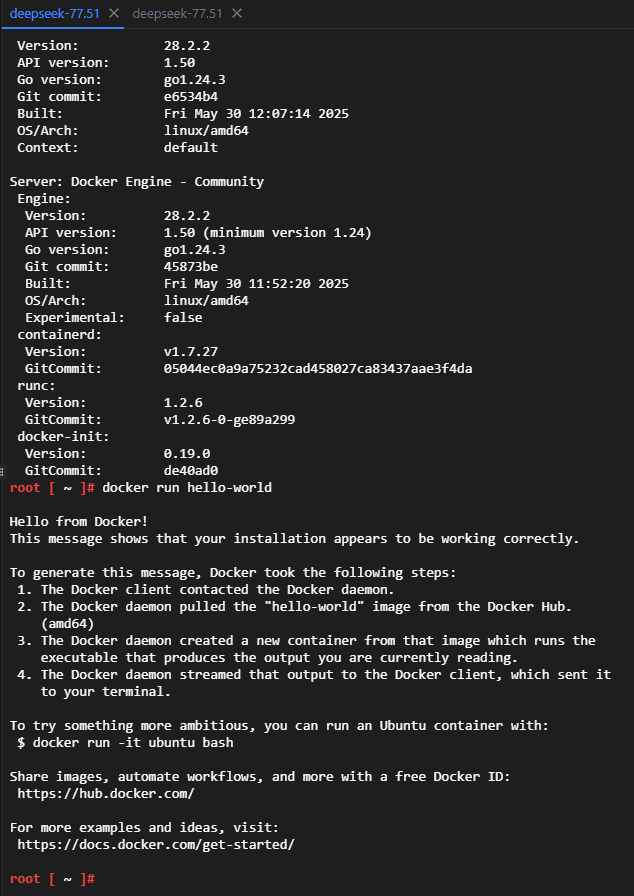The width and height of the screenshot is (634, 896).
Task: Click the 'docker run hello-world' command text
Action: tap(187, 487)
